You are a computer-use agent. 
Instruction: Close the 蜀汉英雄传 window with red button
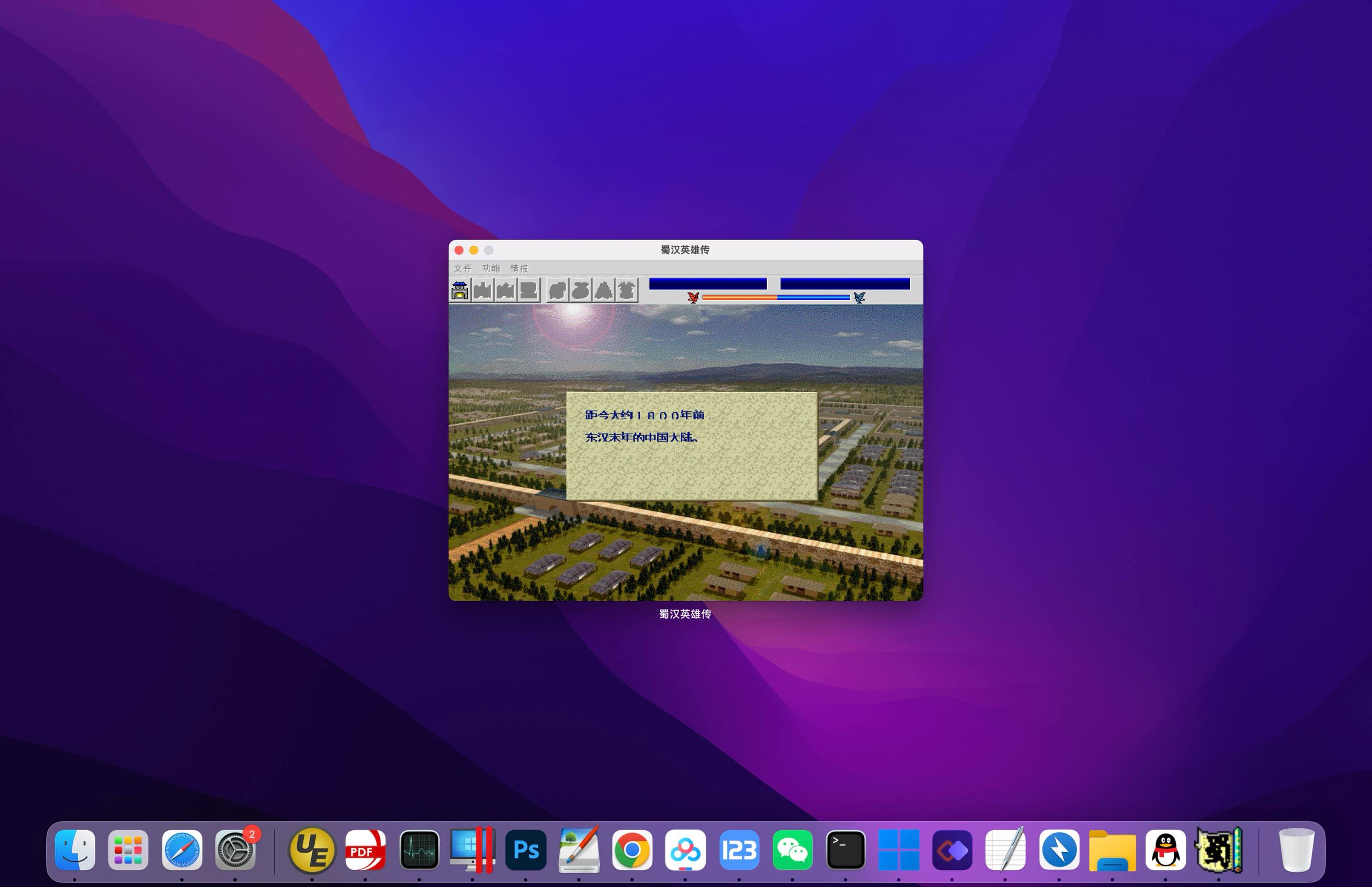[459, 250]
